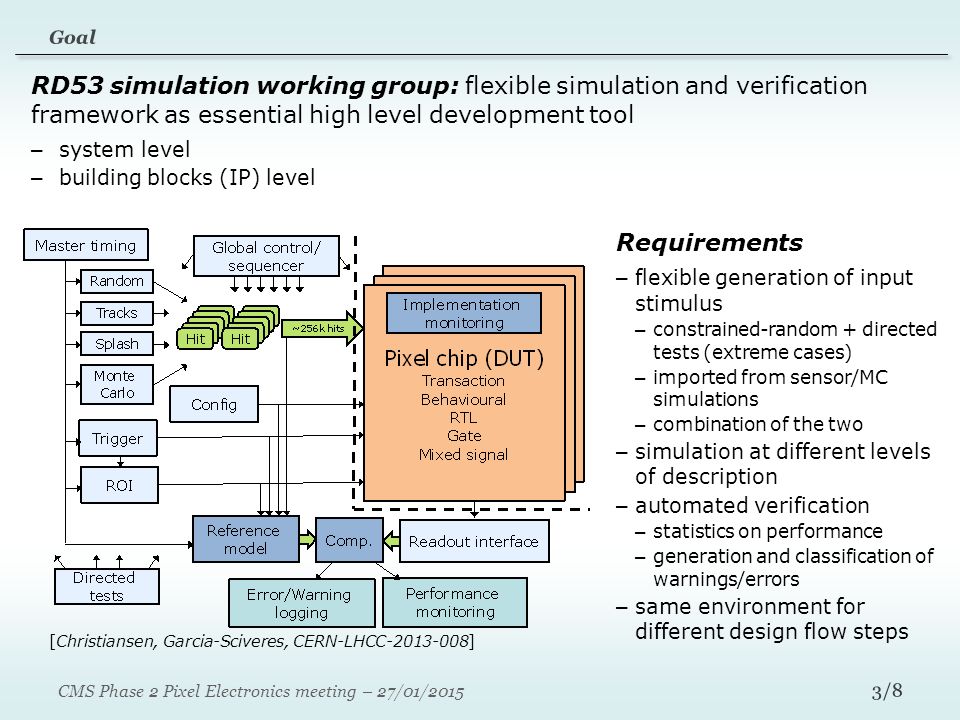The image size is (960, 720).
Task: Click the 'Gate' level text
Action: (x=464, y=436)
